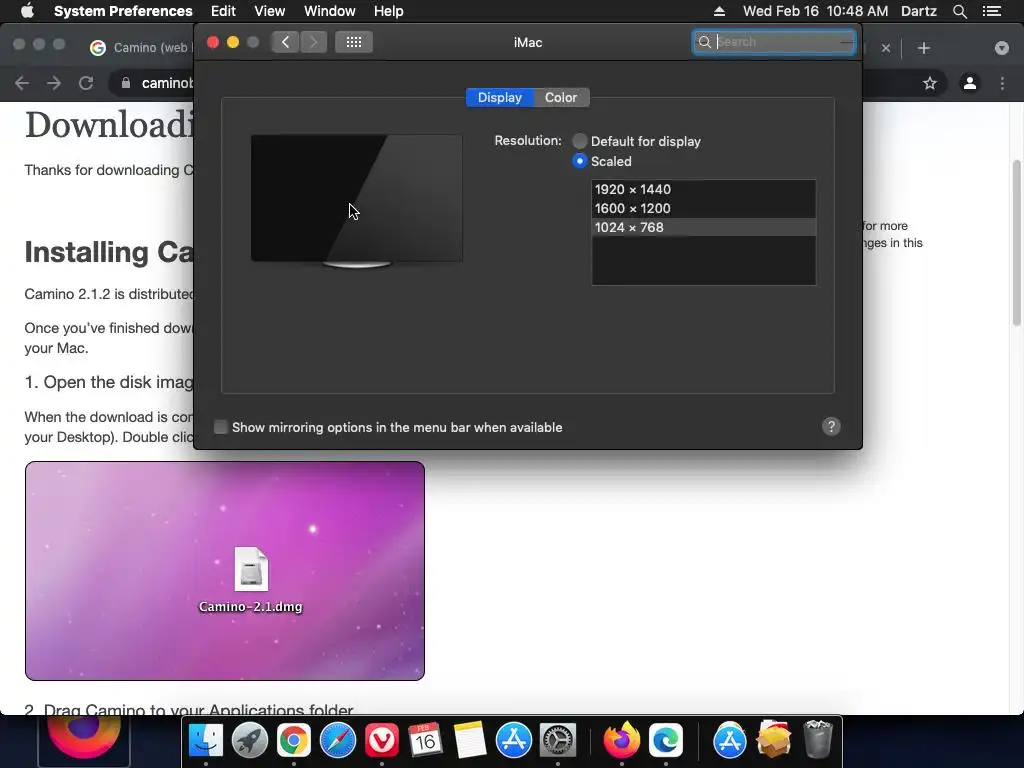Open Google Chrome from the Dock
1024x768 pixels.
294,741
